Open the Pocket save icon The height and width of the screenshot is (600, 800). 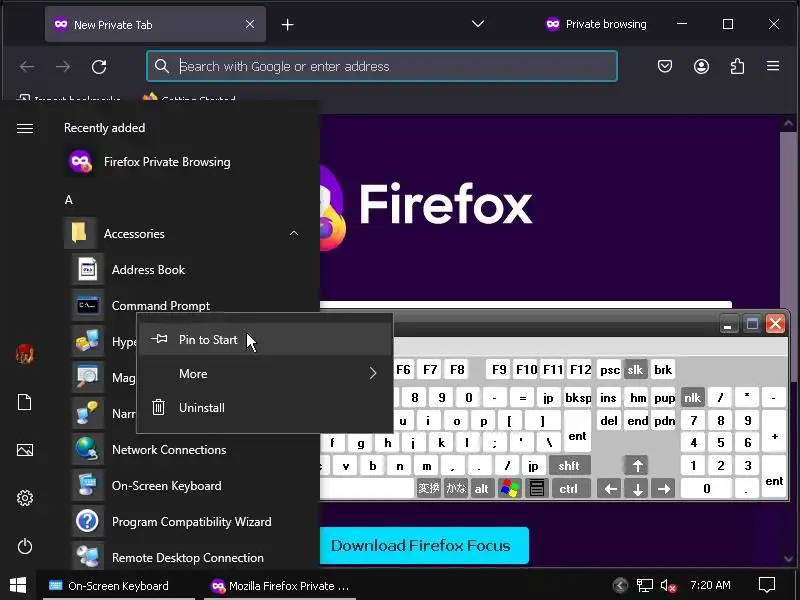click(665, 66)
